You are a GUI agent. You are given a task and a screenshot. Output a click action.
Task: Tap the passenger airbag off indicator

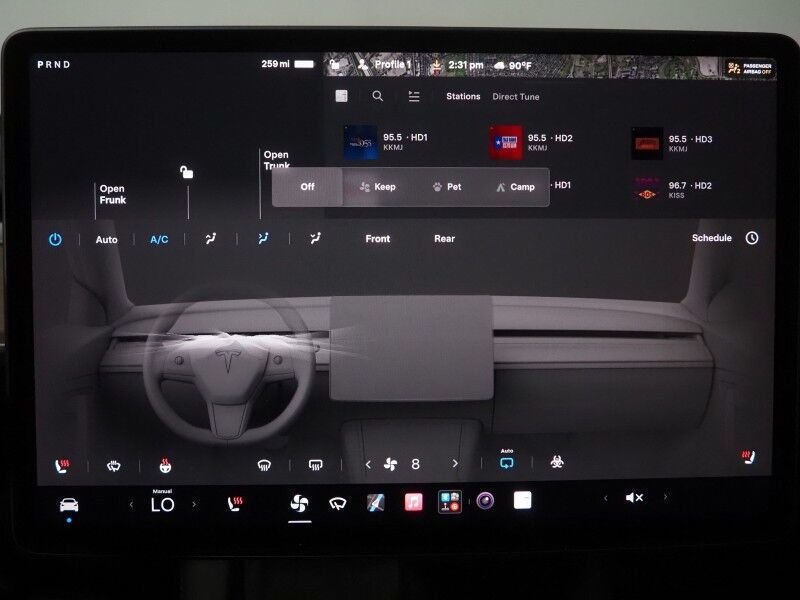coord(749,68)
